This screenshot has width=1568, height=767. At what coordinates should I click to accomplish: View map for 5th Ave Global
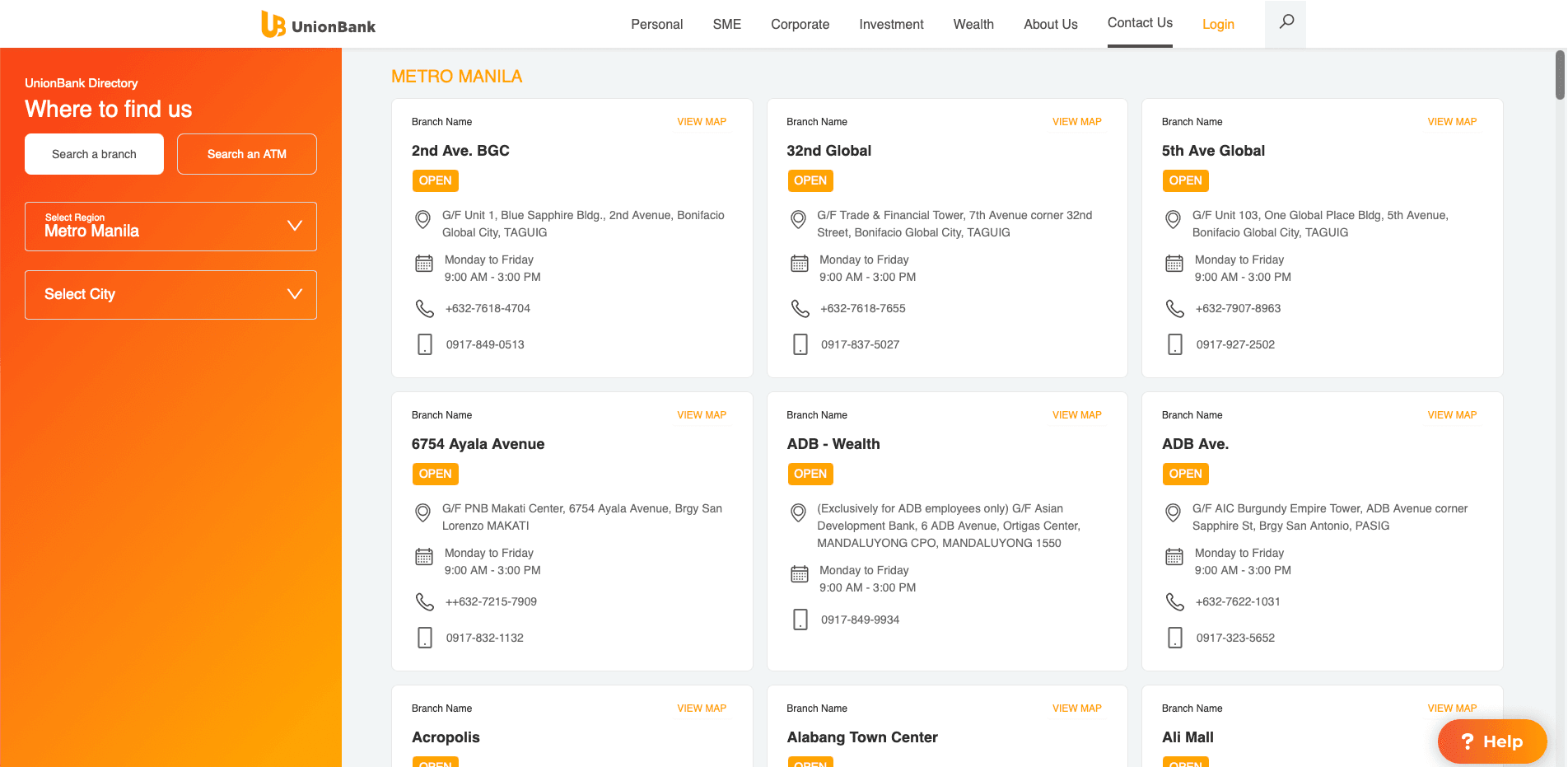coord(1452,122)
